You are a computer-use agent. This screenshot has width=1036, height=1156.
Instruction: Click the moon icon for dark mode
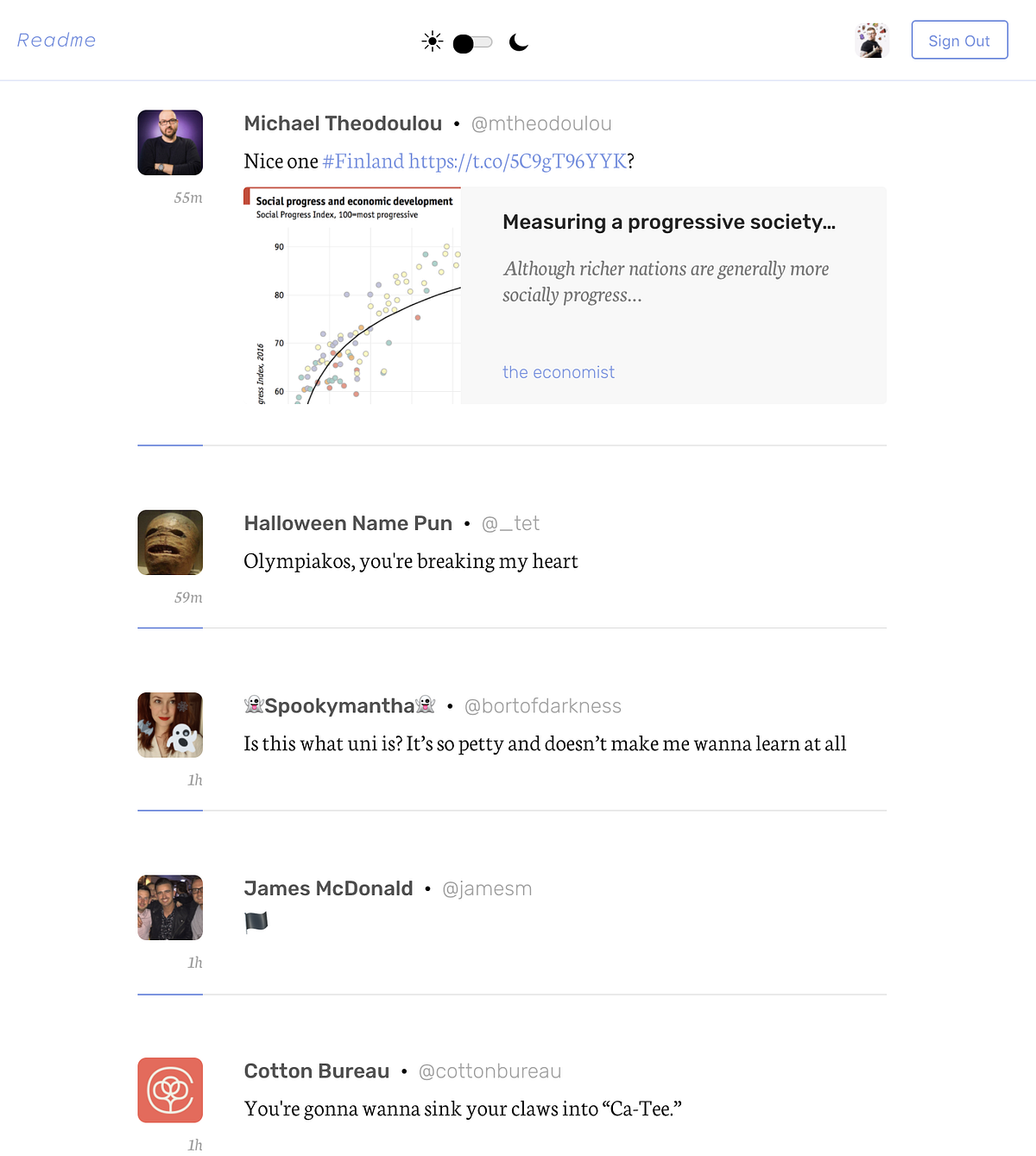(x=517, y=41)
